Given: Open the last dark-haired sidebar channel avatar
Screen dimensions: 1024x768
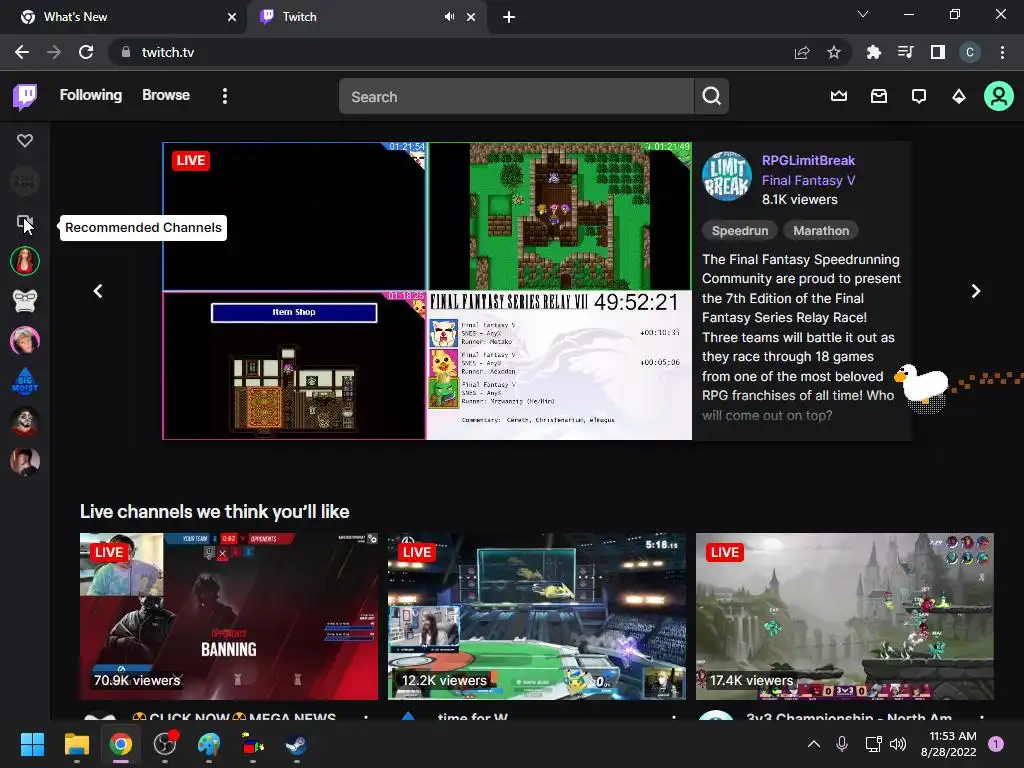Looking at the screenshot, I should (x=25, y=461).
